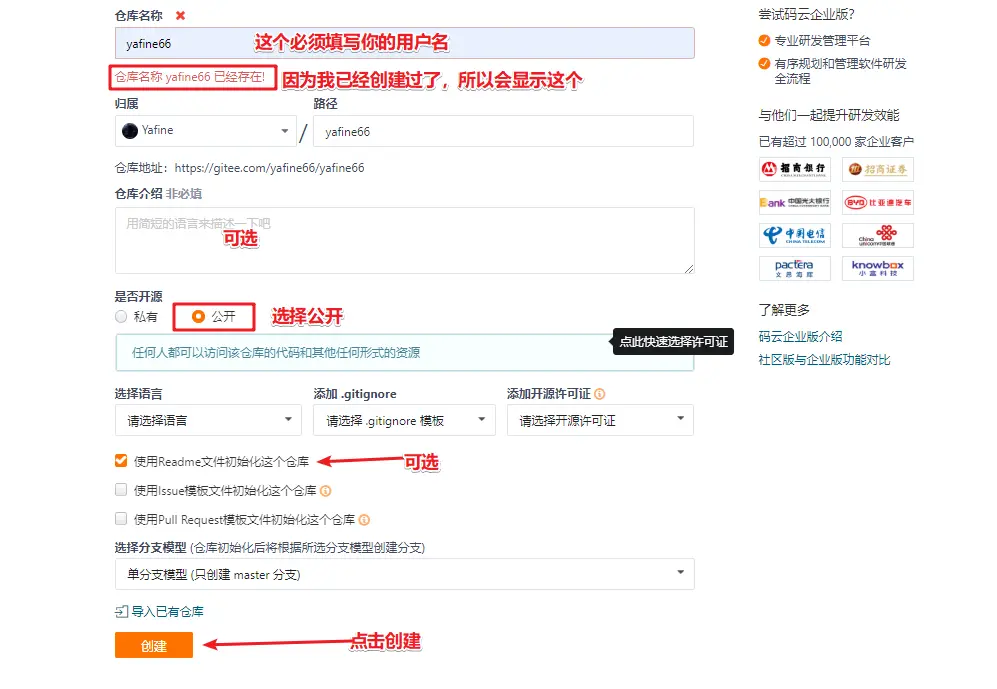Click the 招商证券 logo

click(x=878, y=169)
